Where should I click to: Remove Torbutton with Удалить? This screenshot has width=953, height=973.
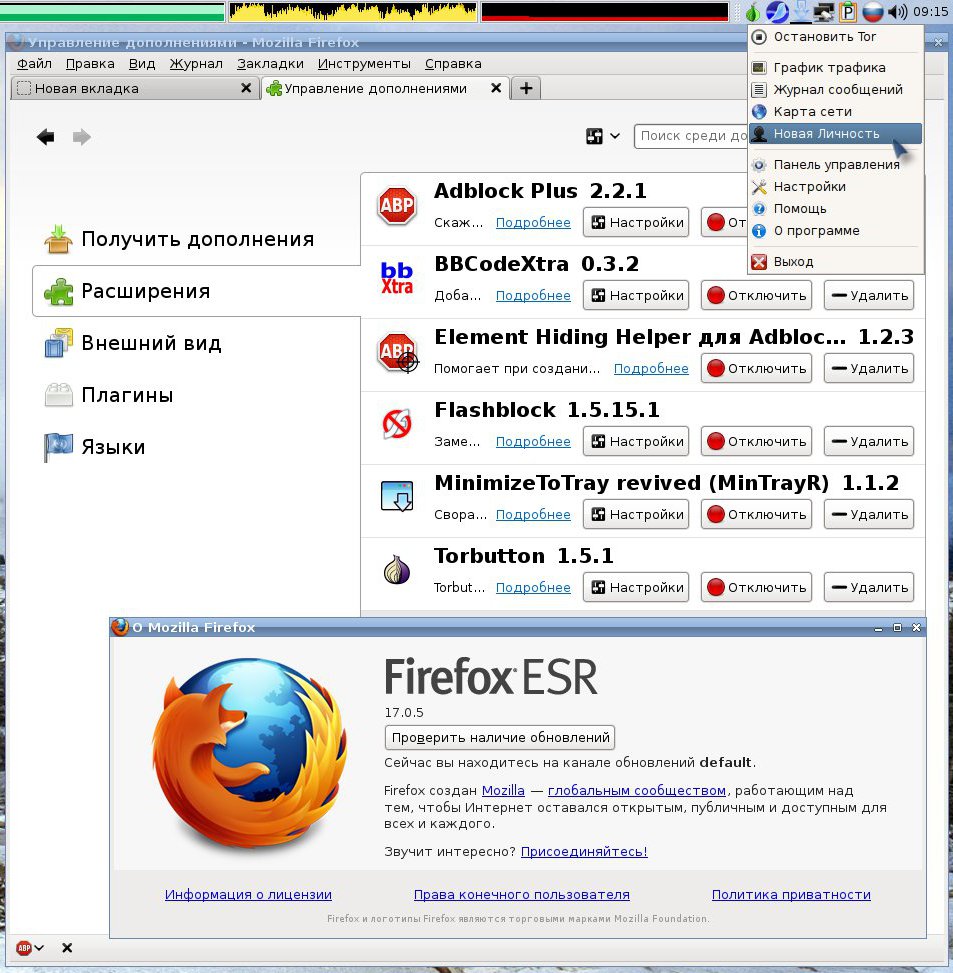pos(869,587)
